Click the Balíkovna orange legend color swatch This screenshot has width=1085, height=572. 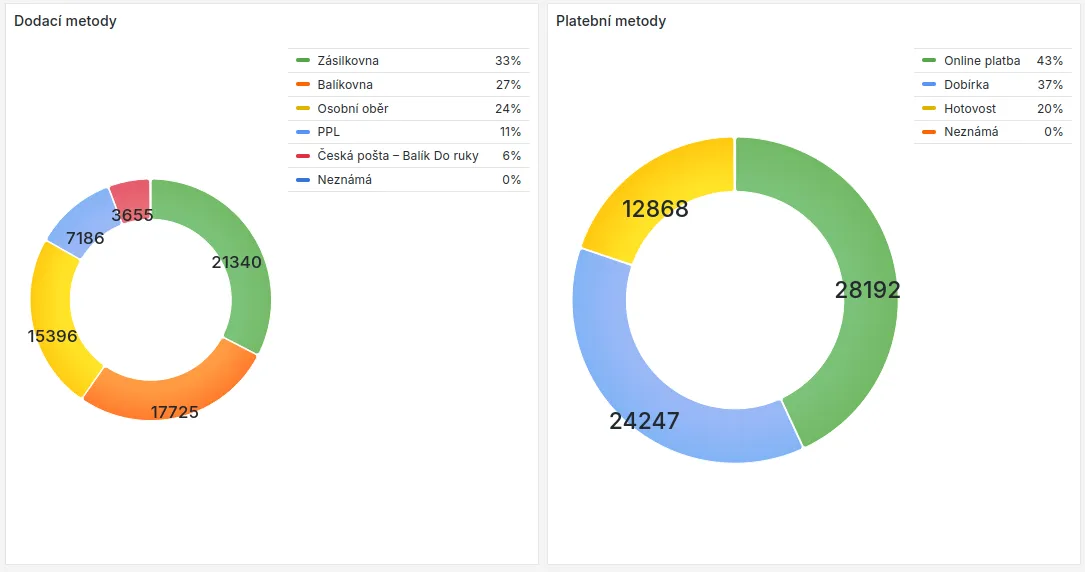(x=303, y=85)
